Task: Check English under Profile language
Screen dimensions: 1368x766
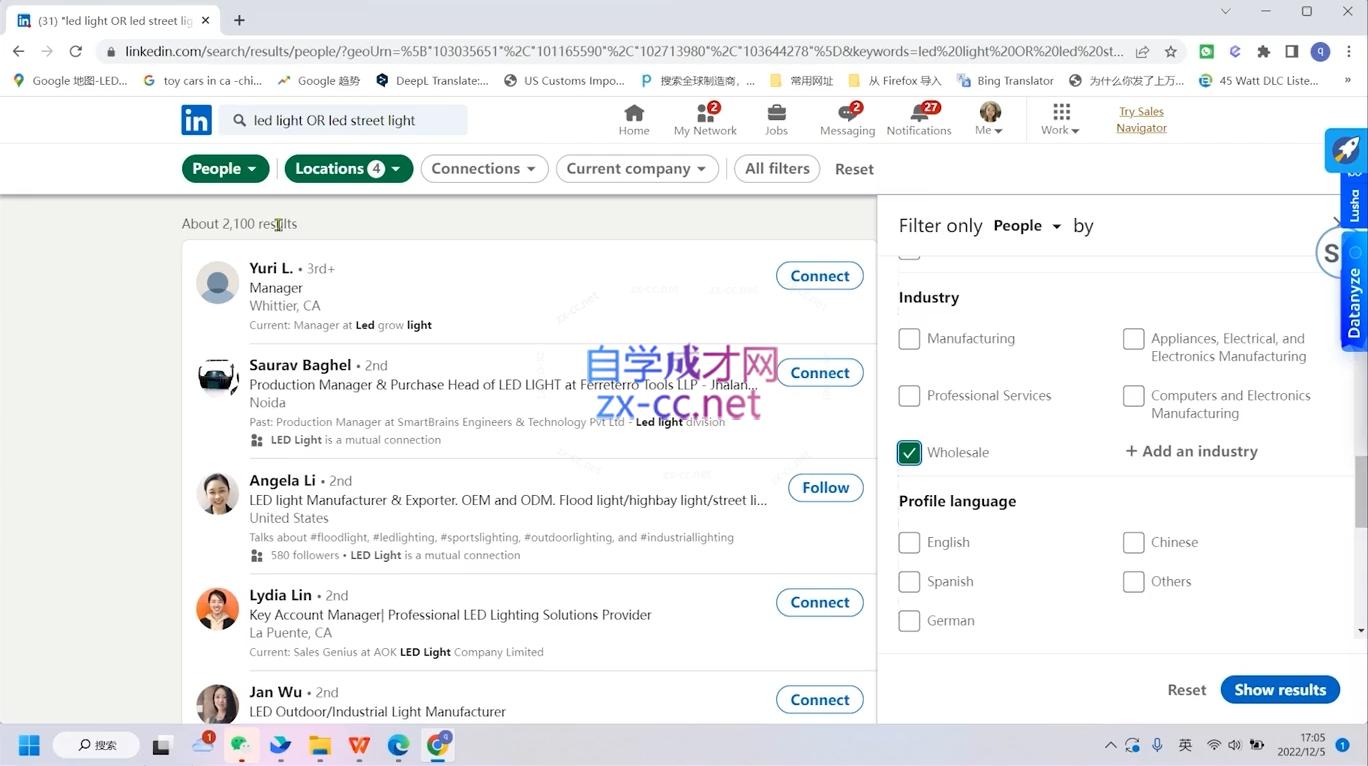Action: pyautogui.click(x=909, y=542)
